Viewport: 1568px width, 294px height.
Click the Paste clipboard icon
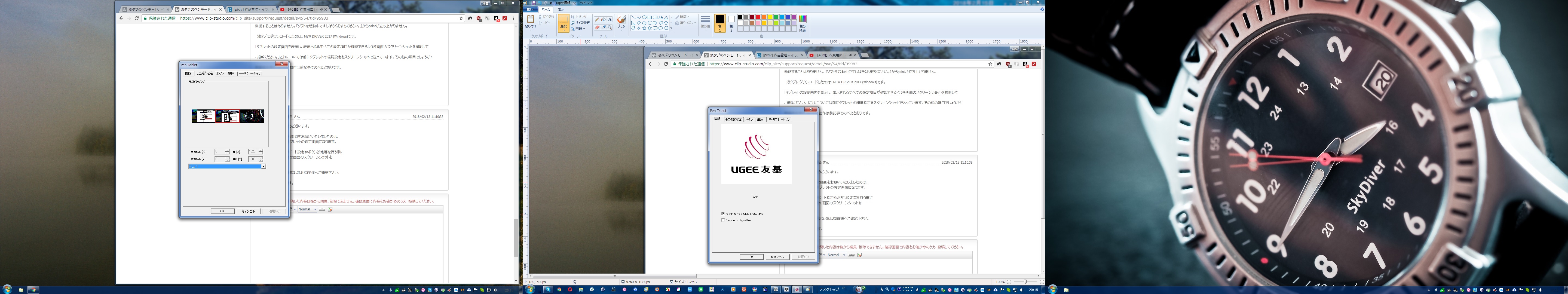[x=531, y=19]
